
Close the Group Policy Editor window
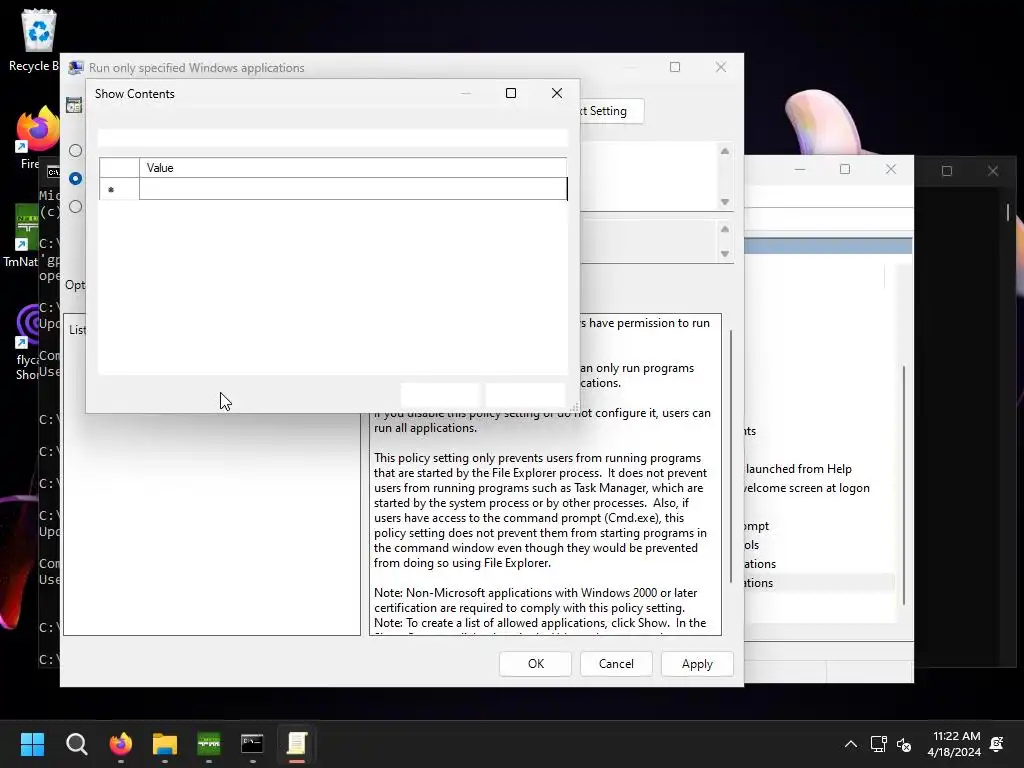[x=890, y=169]
